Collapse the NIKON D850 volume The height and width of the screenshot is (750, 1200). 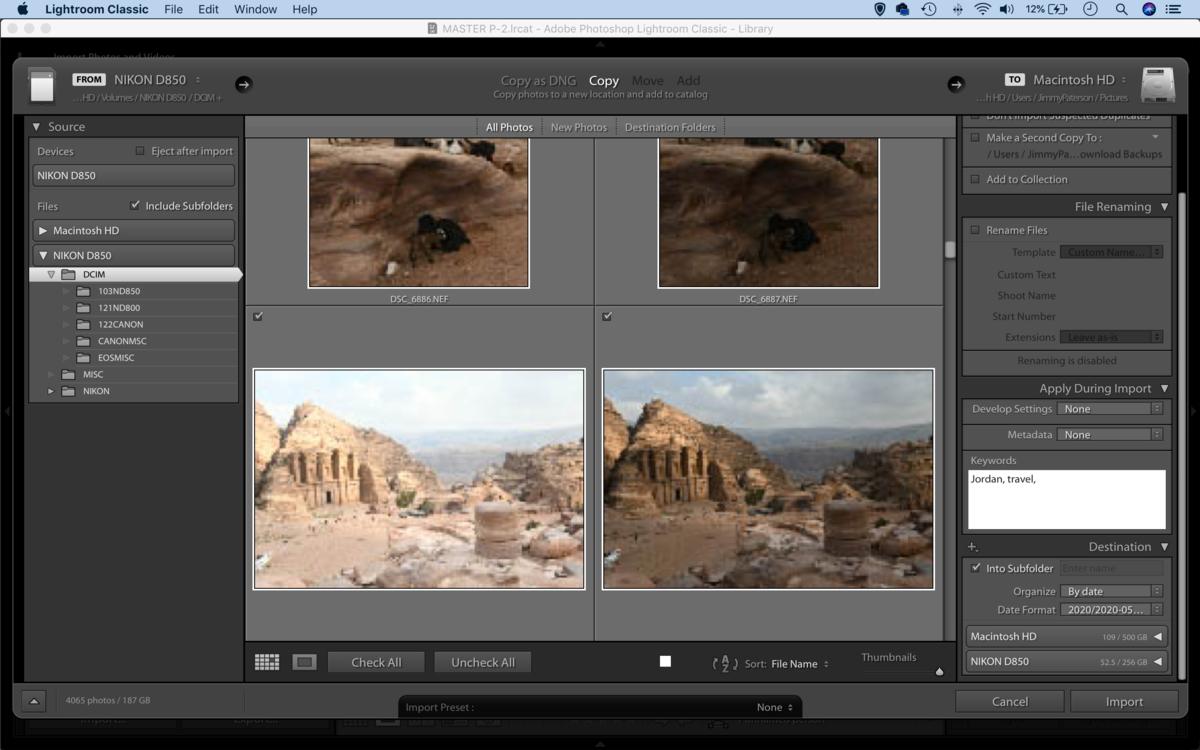click(43, 255)
